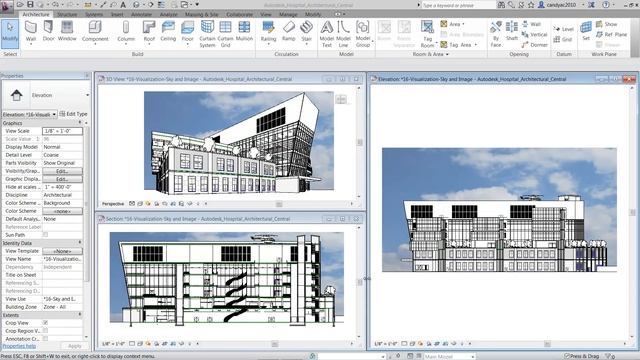
Task: Select the Floor tool
Action: tap(187, 32)
